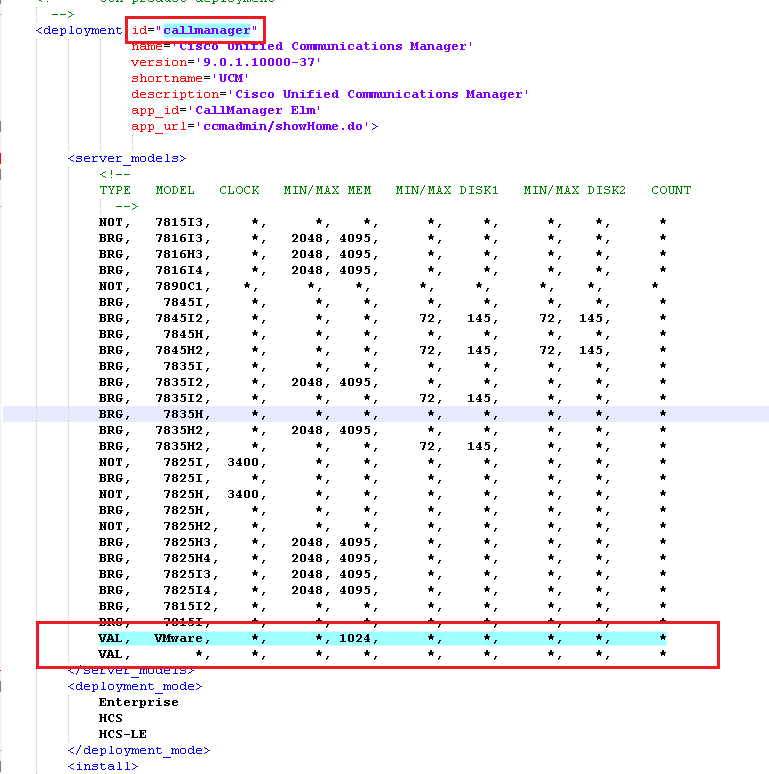769x774 pixels.
Task: Click memory value '1024' in VMware row
Action: pyautogui.click(x=355, y=638)
